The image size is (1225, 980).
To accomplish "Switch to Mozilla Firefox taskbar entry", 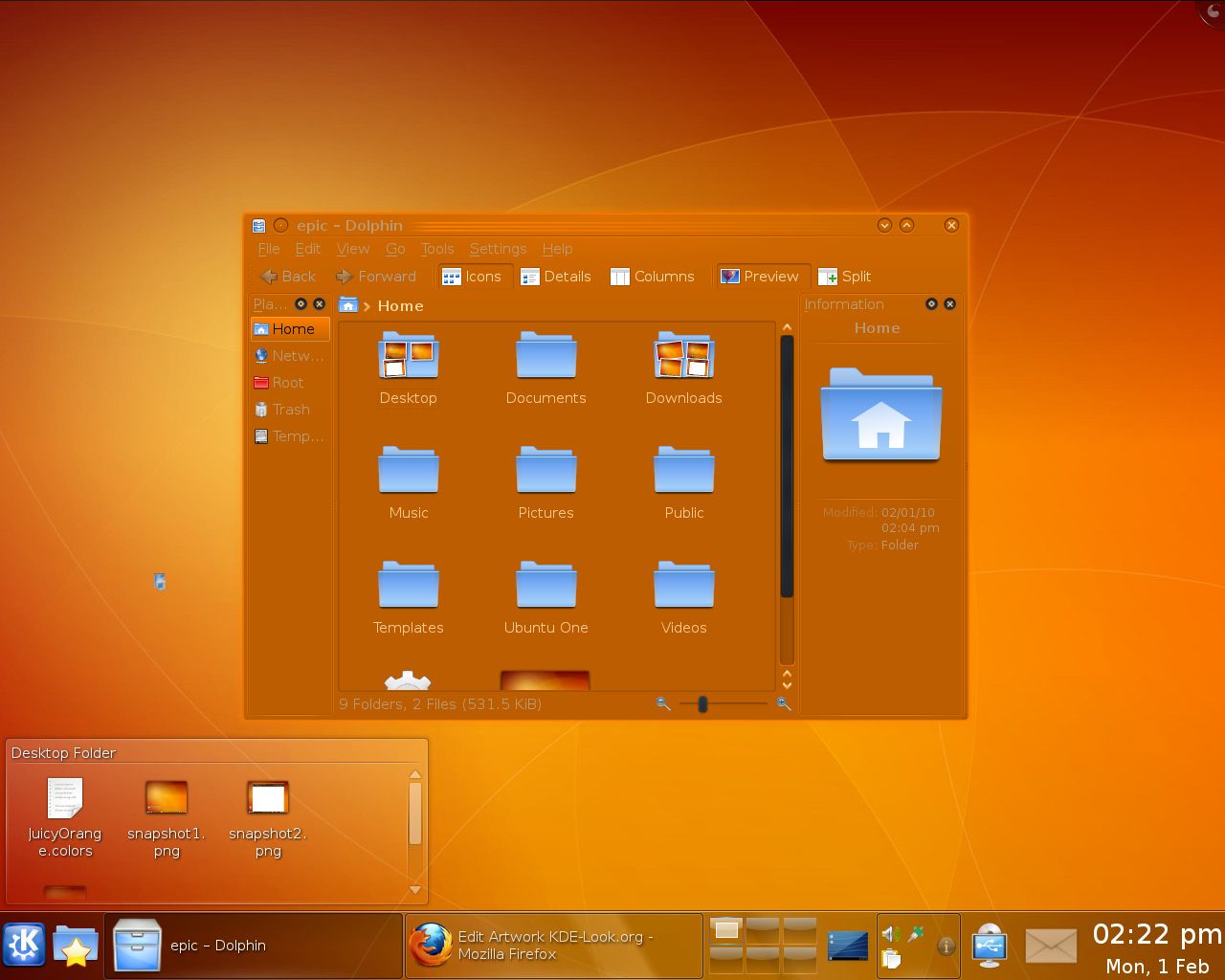I will [554, 946].
